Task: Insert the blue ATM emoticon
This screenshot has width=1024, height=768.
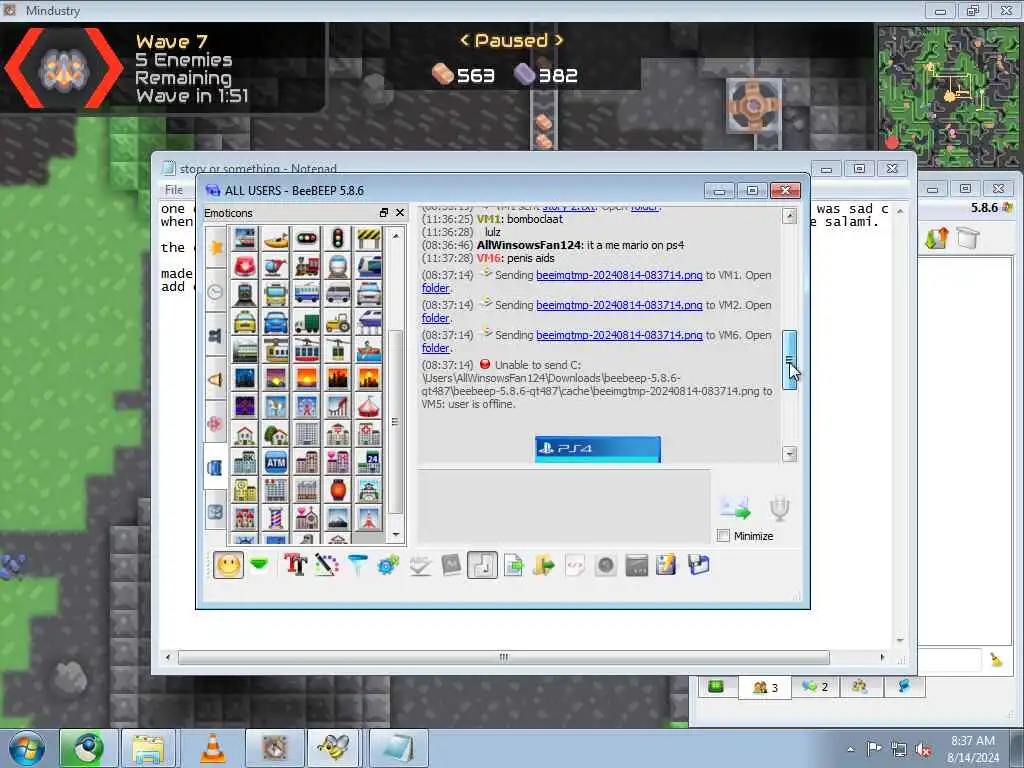Action: click(276, 462)
